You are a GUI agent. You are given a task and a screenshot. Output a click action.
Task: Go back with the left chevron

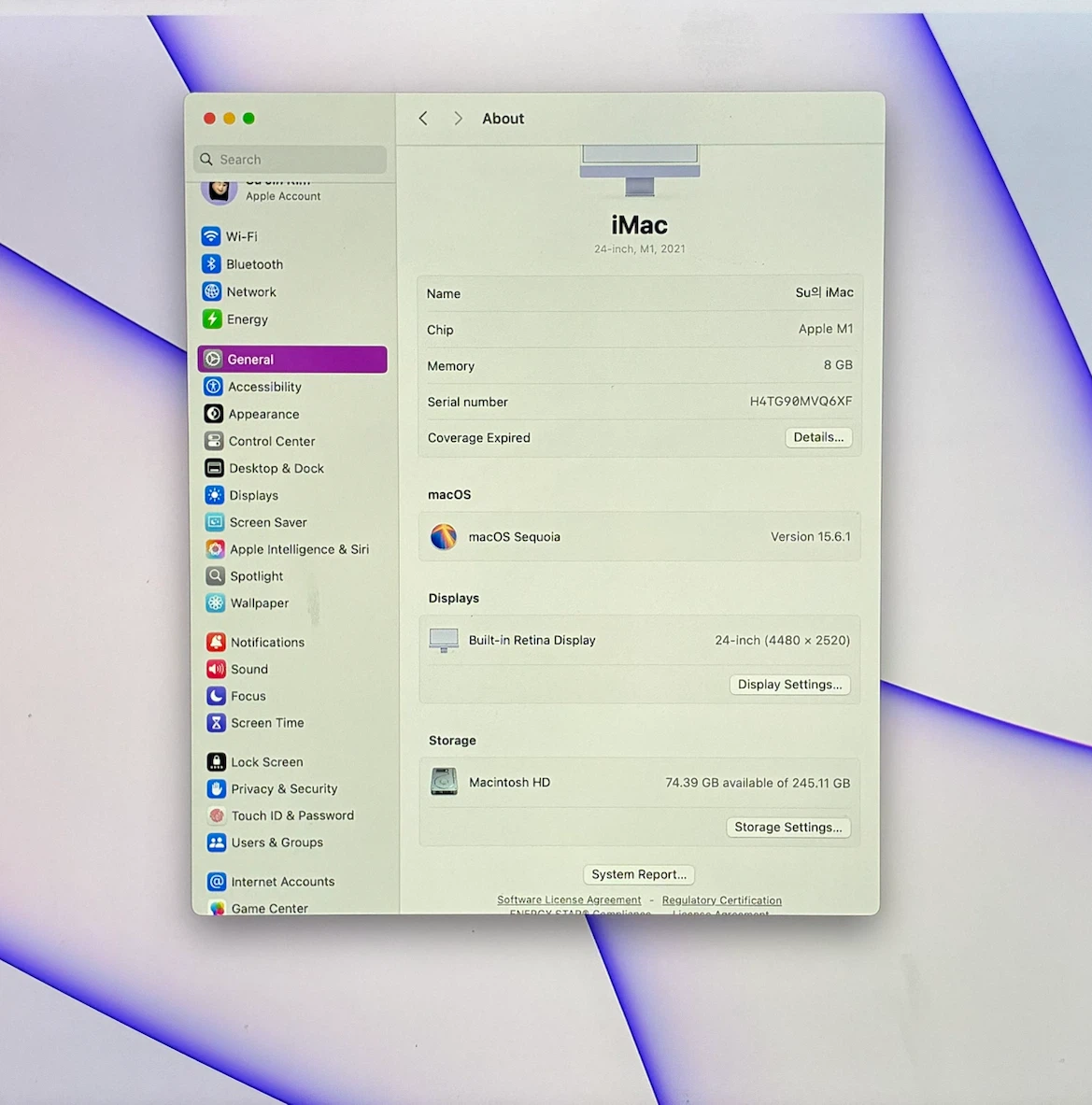click(423, 119)
